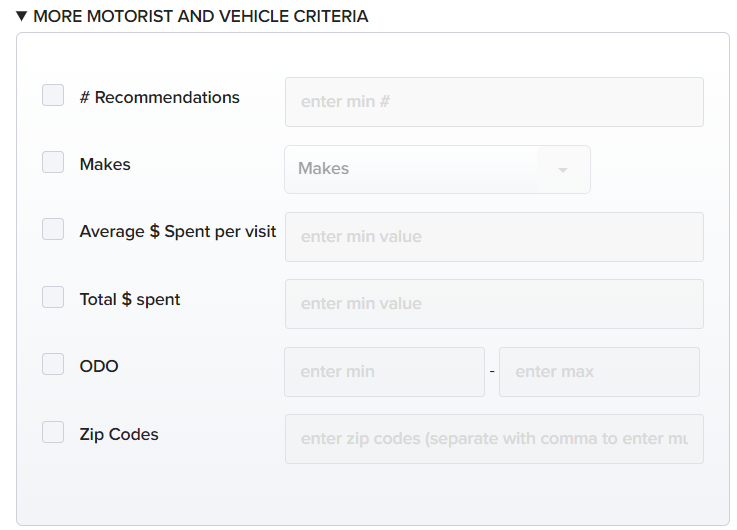
Task: Click the ODO enter max field
Action: [599, 372]
